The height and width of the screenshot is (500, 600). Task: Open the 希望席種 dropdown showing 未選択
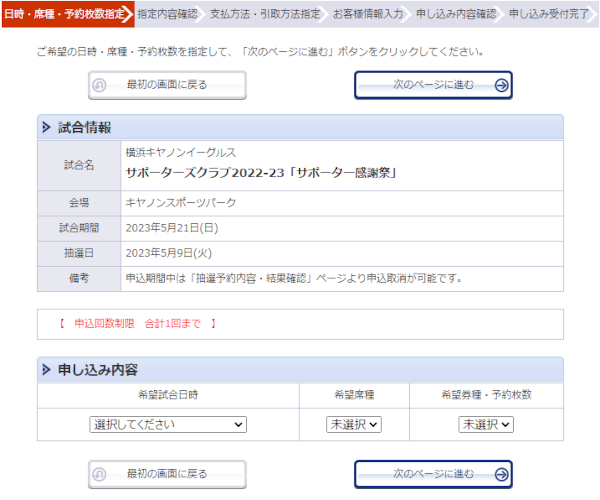[x=354, y=425]
